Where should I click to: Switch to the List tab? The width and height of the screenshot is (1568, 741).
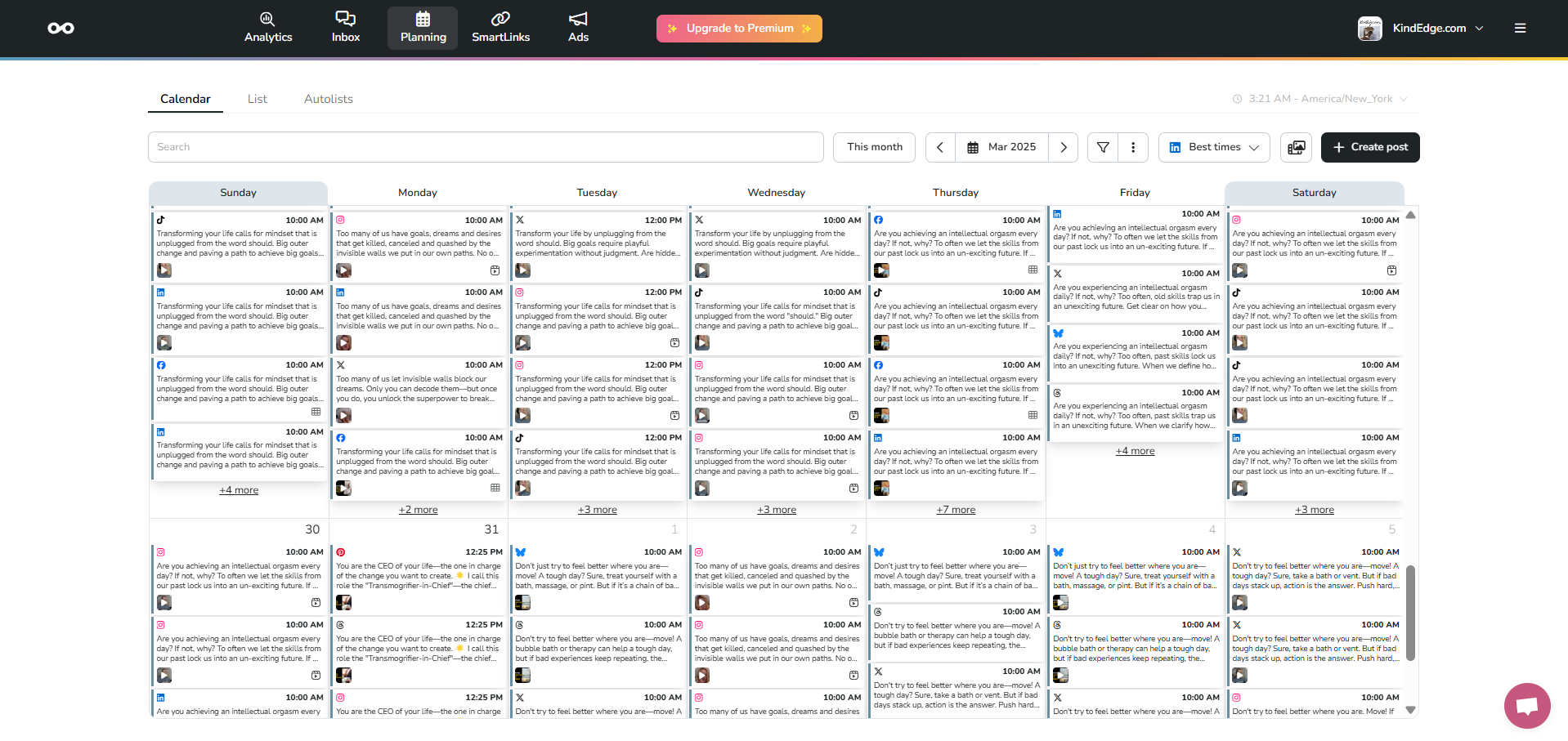pos(258,99)
